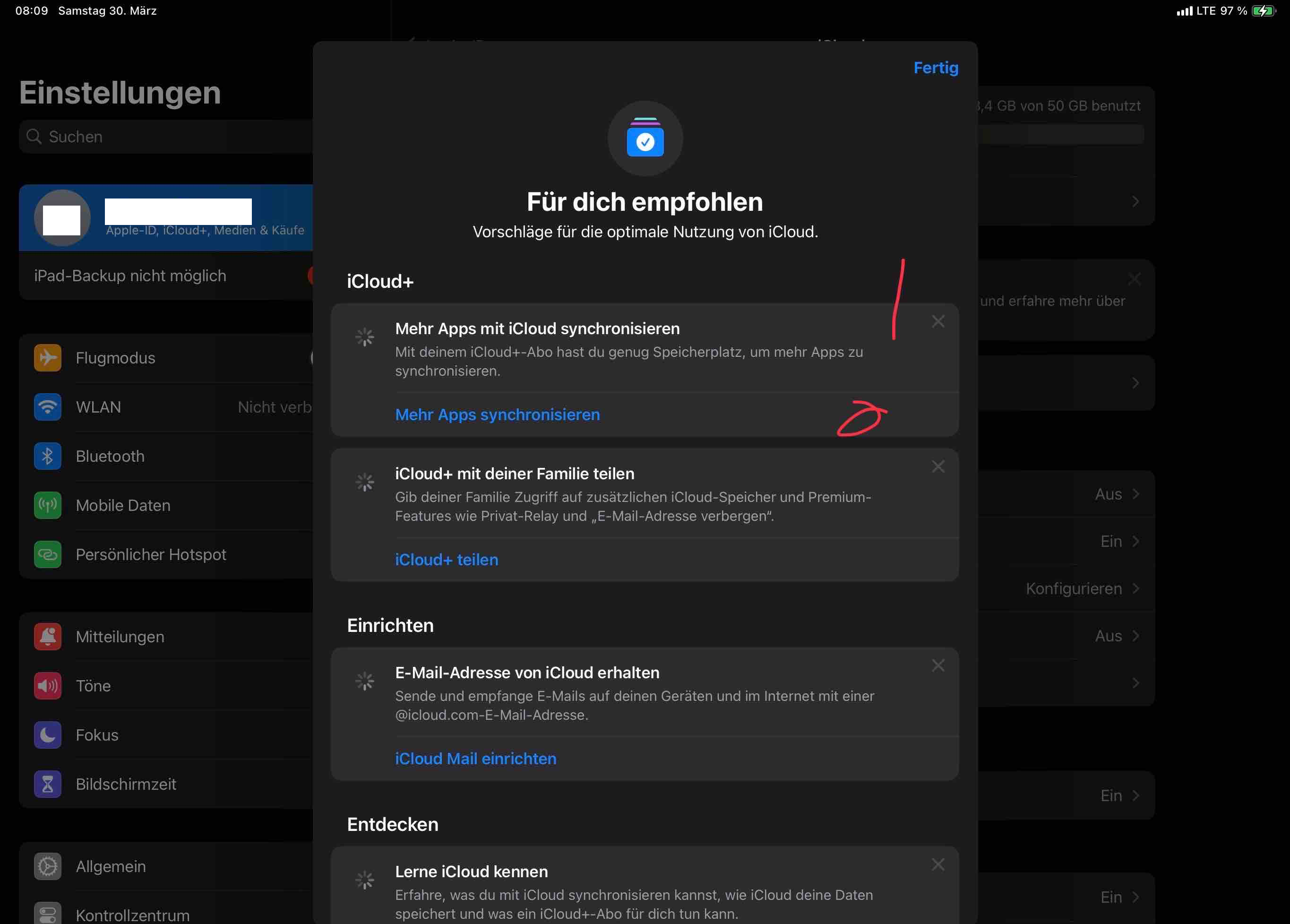Tap the Mitteilungen bell icon
The height and width of the screenshot is (924, 1290).
coord(48,637)
